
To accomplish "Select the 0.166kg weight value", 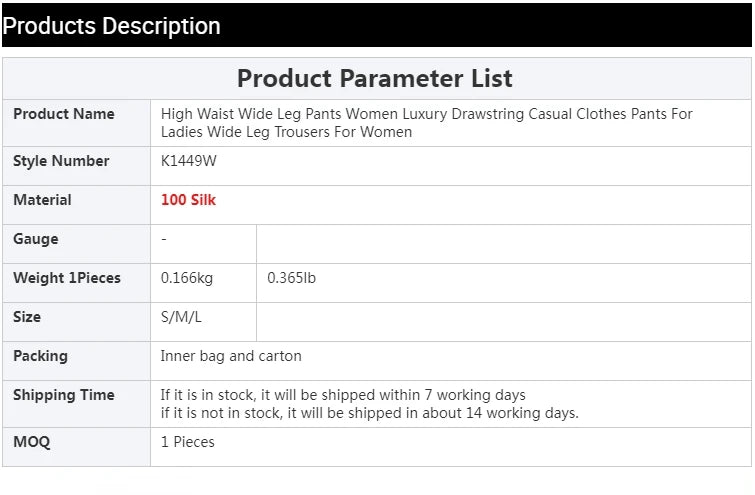I will pos(187,278).
